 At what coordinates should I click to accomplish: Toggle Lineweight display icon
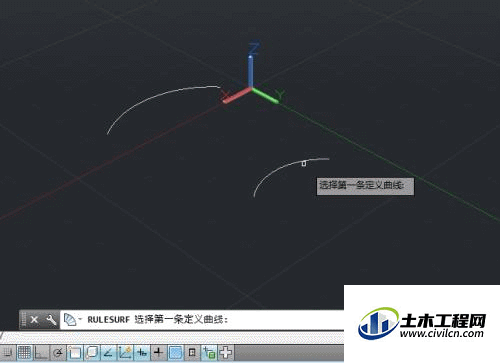pyautogui.click(x=159, y=353)
